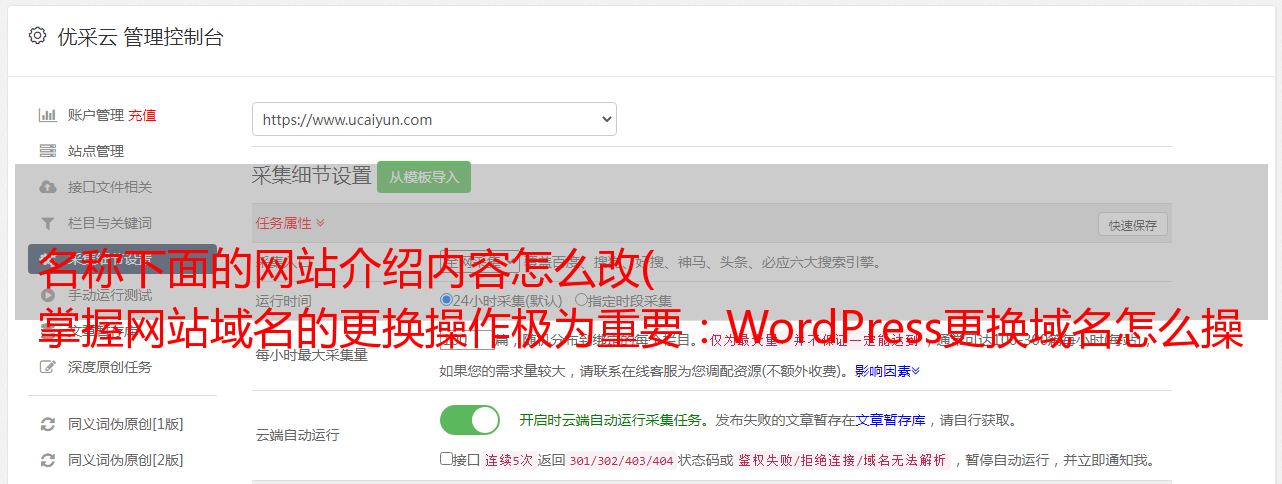The height and width of the screenshot is (484, 1282).
Task: Toggle the 云端自动运行 switch
Action: (470, 420)
